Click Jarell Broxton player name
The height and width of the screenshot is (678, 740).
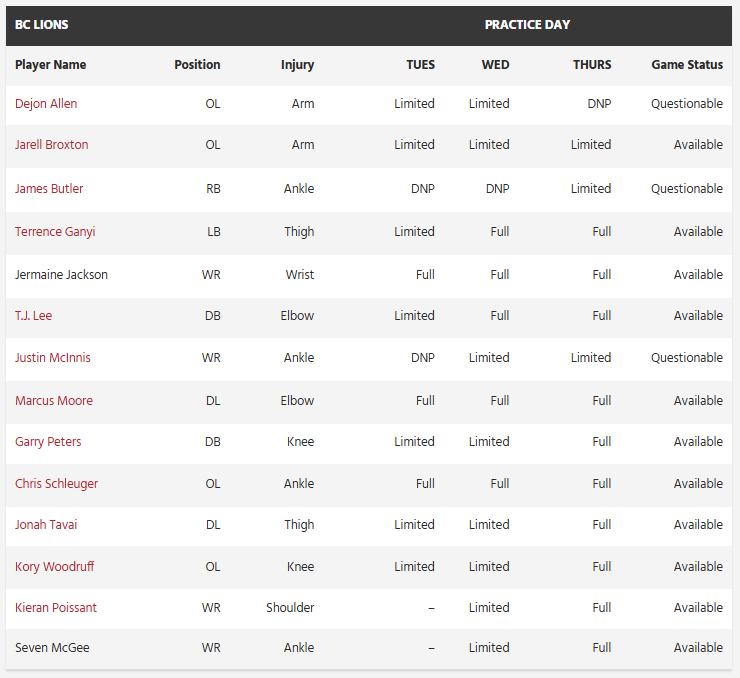pos(51,145)
